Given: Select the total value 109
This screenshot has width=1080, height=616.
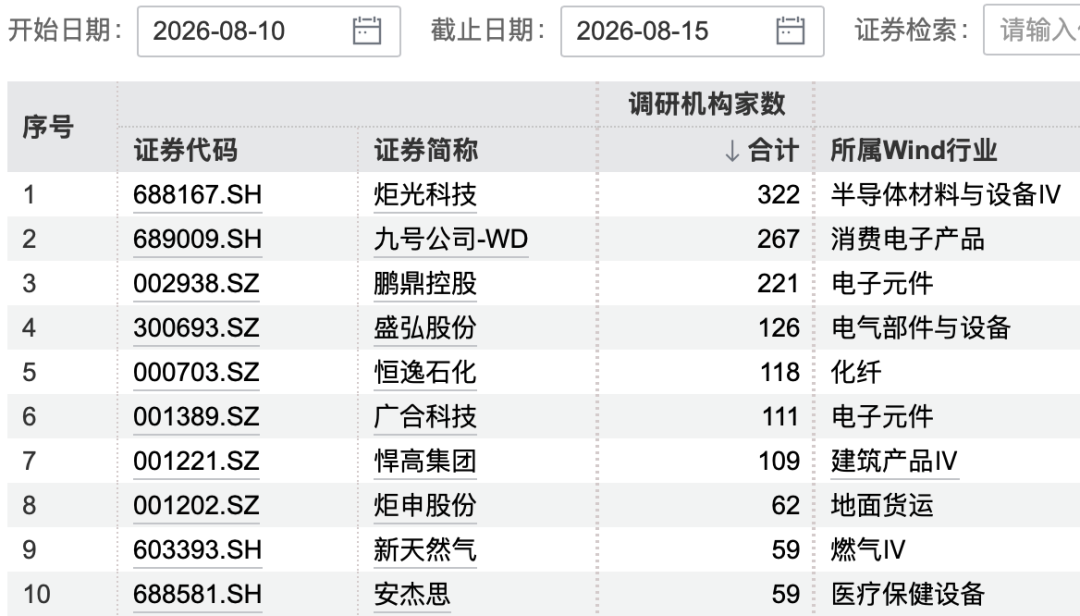Looking at the screenshot, I should tap(779, 461).
